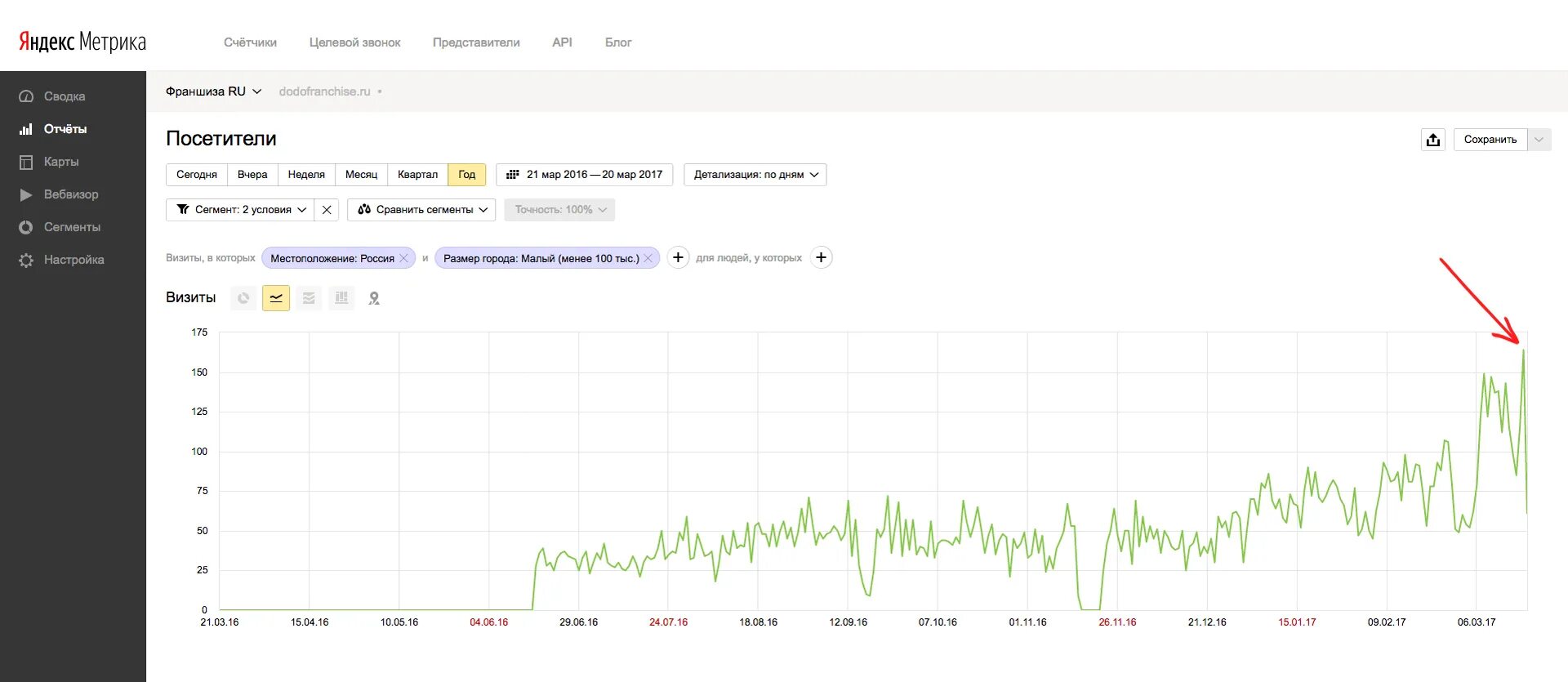Click the calendar icon in date range

(513, 175)
